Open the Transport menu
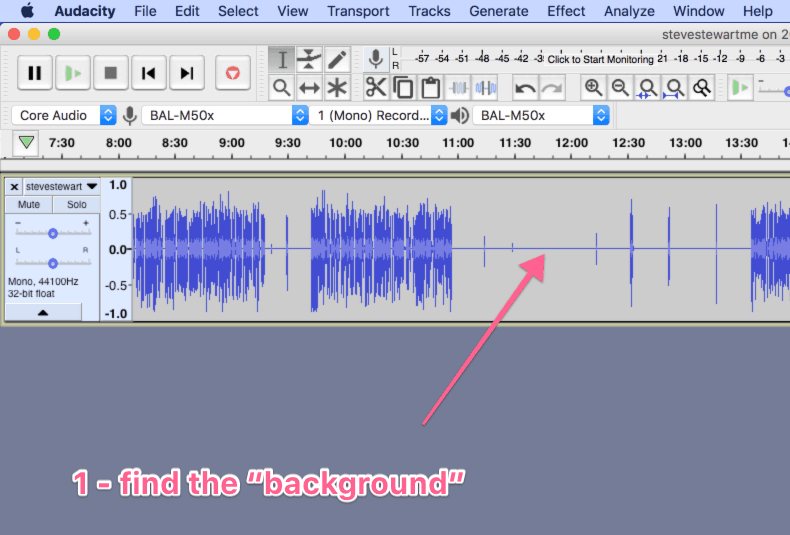790x535 pixels. [358, 11]
